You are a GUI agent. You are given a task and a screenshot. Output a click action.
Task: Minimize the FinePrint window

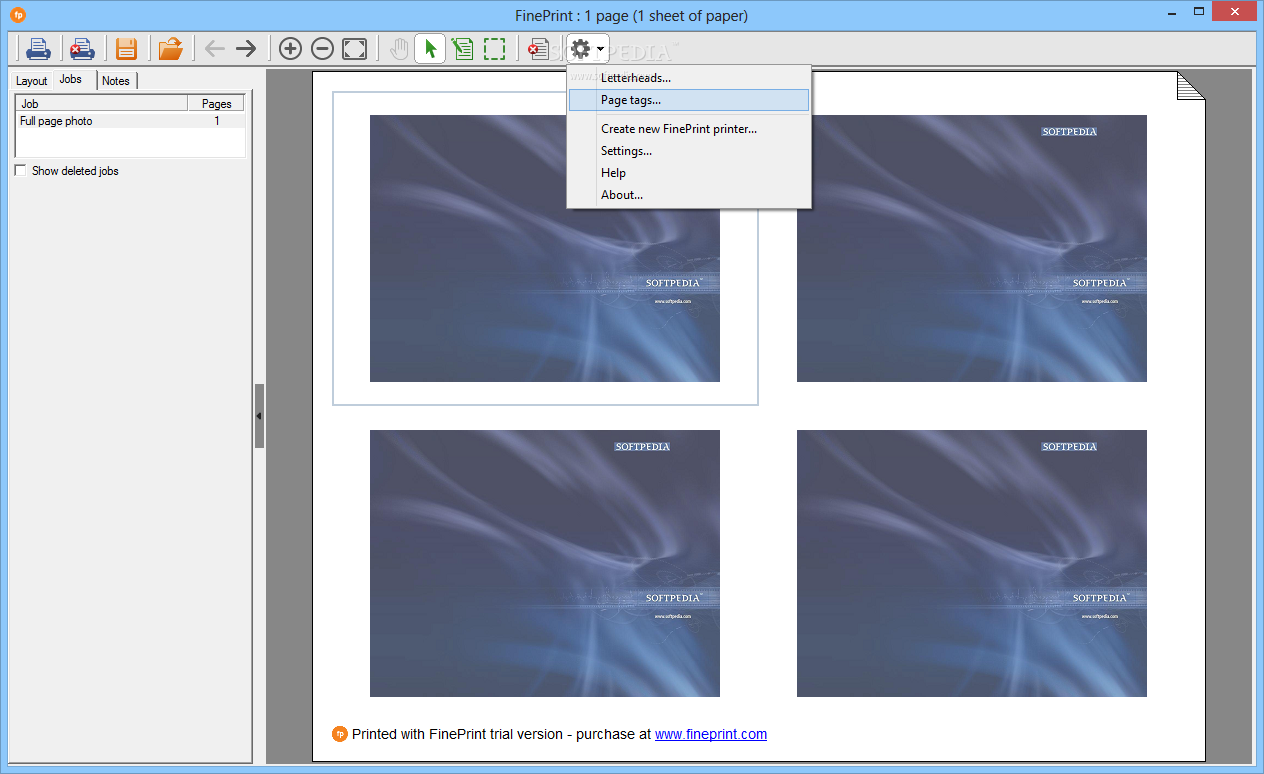coord(1170,11)
